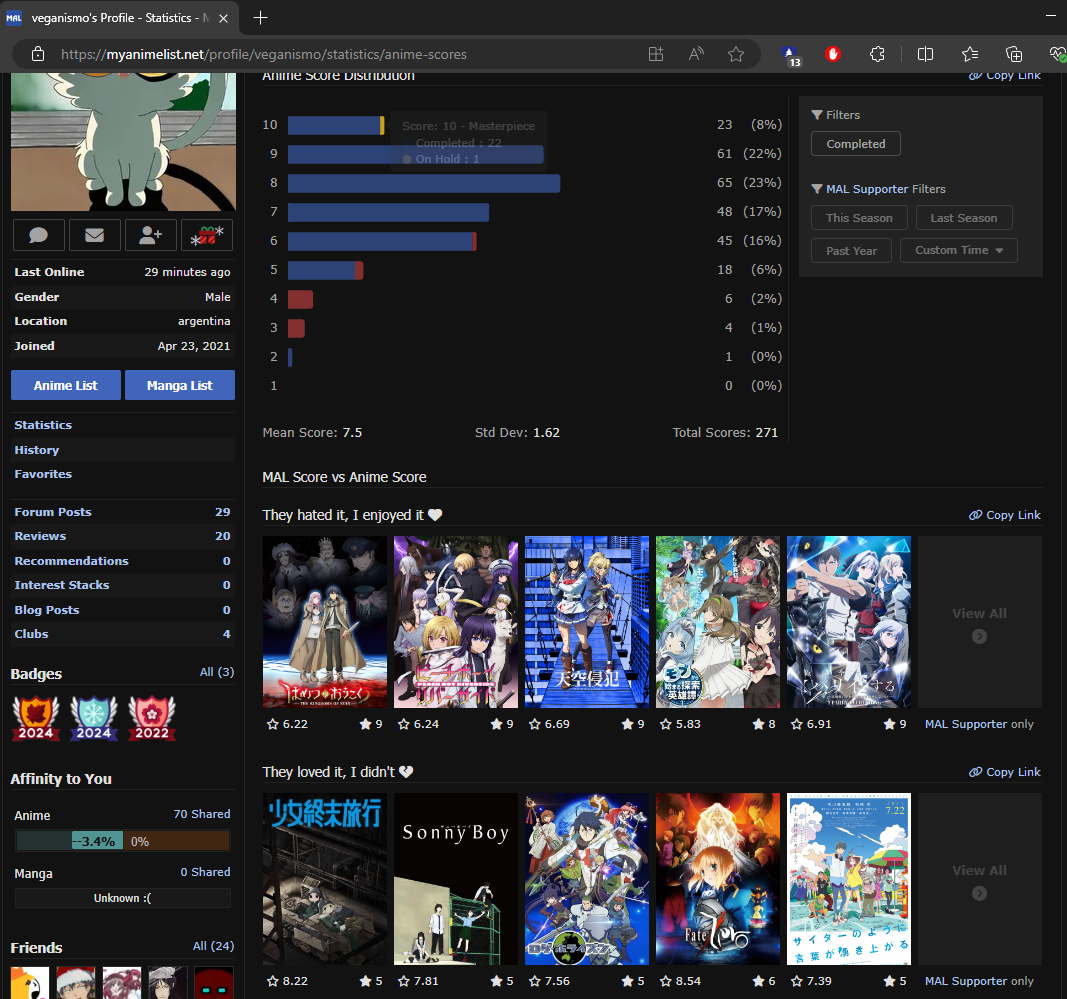This screenshot has height=999, width=1067.
Task: Click the site info lock icon
Action: click(38, 54)
